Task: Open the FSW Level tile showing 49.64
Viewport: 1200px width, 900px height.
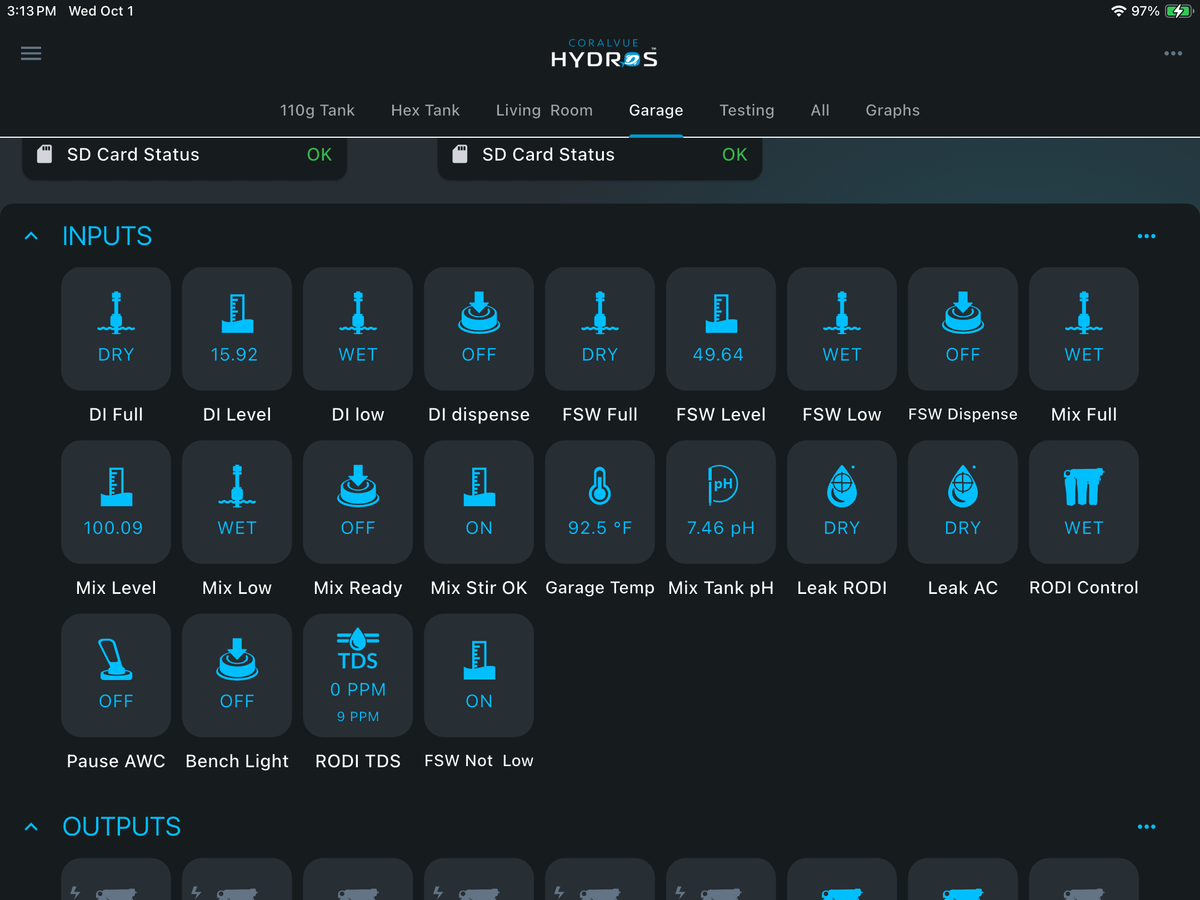Action: 721,328
